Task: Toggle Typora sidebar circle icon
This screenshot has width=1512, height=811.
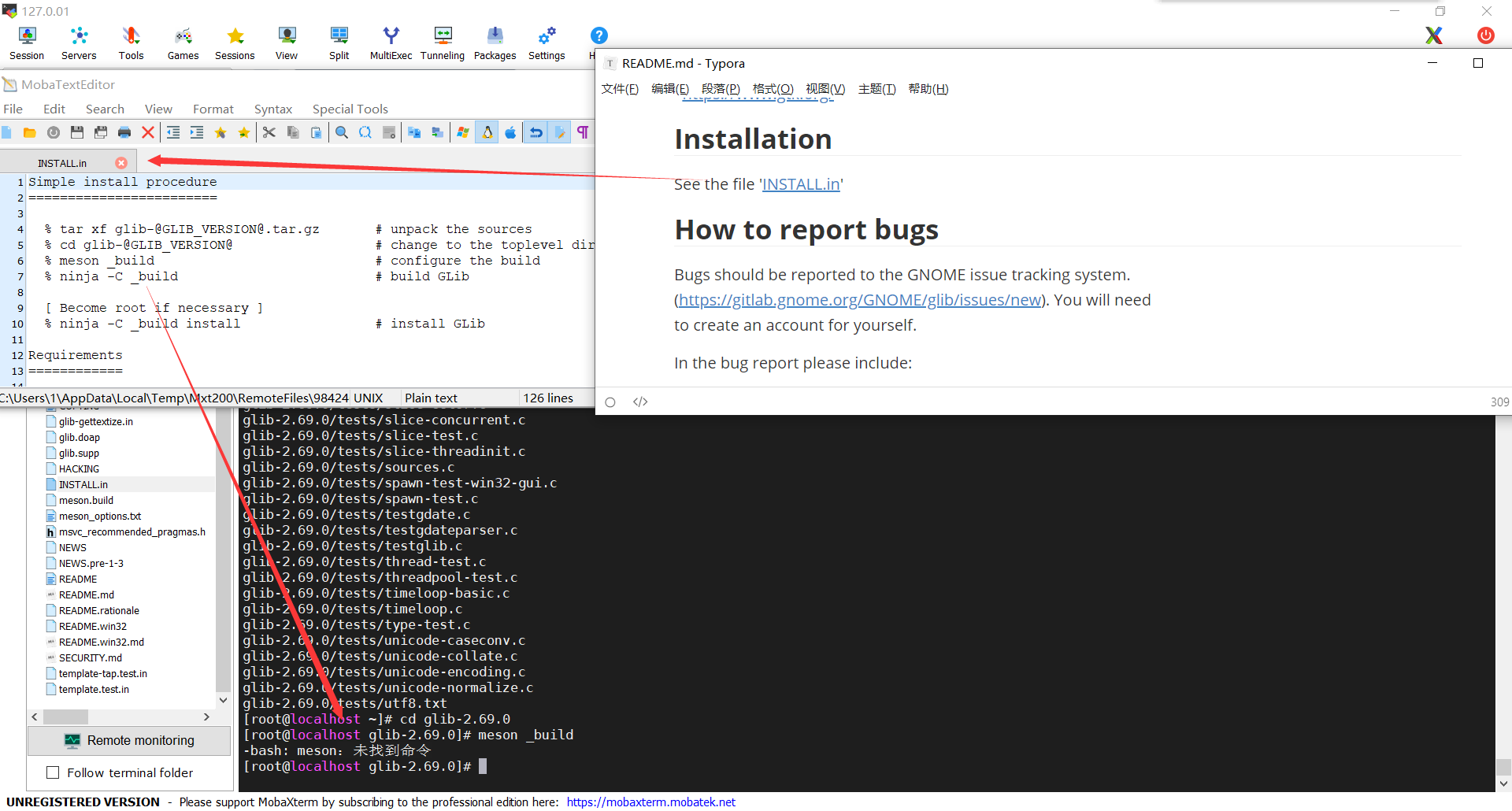Action: (x=610, y=402)
